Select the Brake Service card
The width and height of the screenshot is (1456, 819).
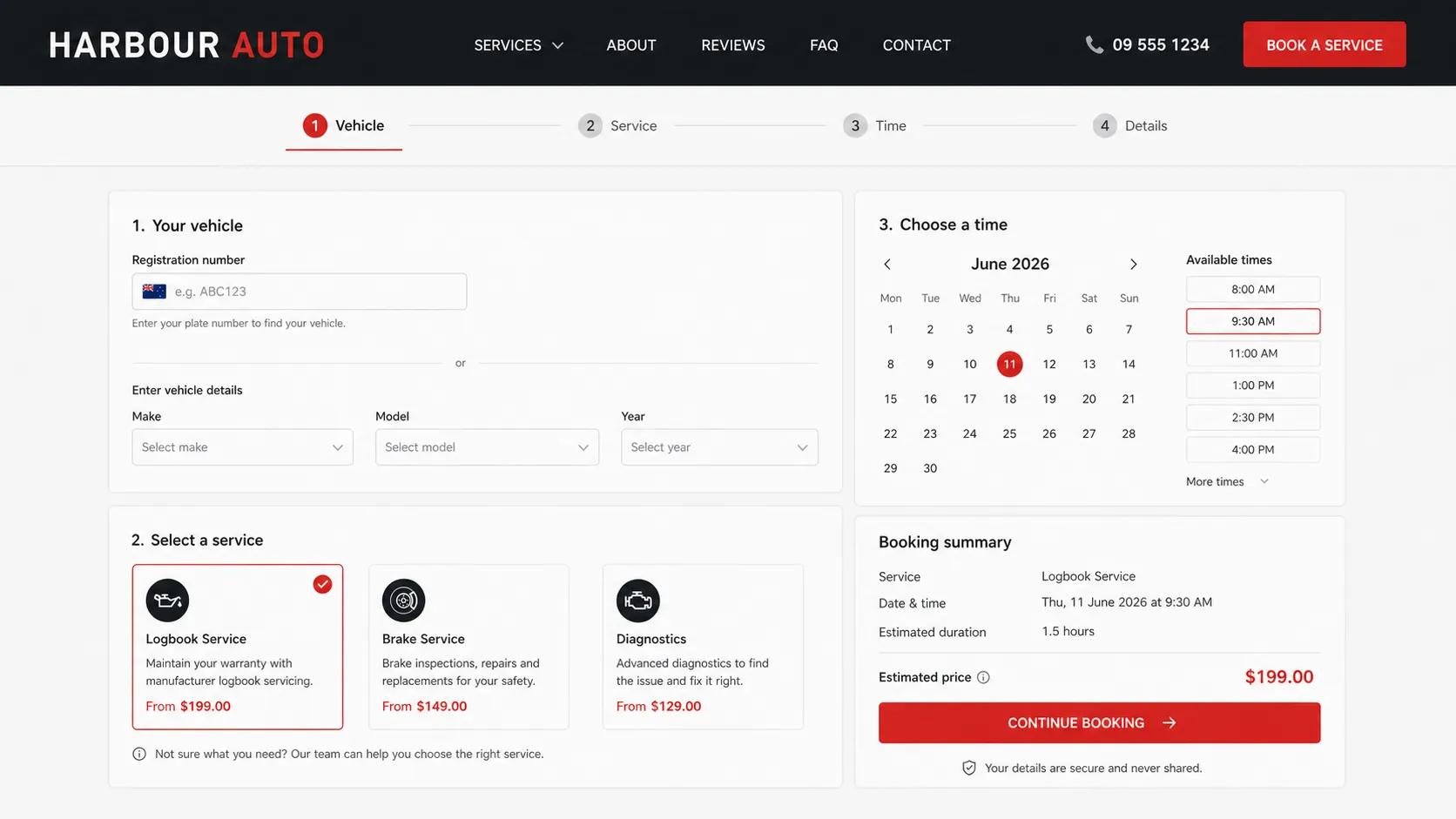coord(468,647)
